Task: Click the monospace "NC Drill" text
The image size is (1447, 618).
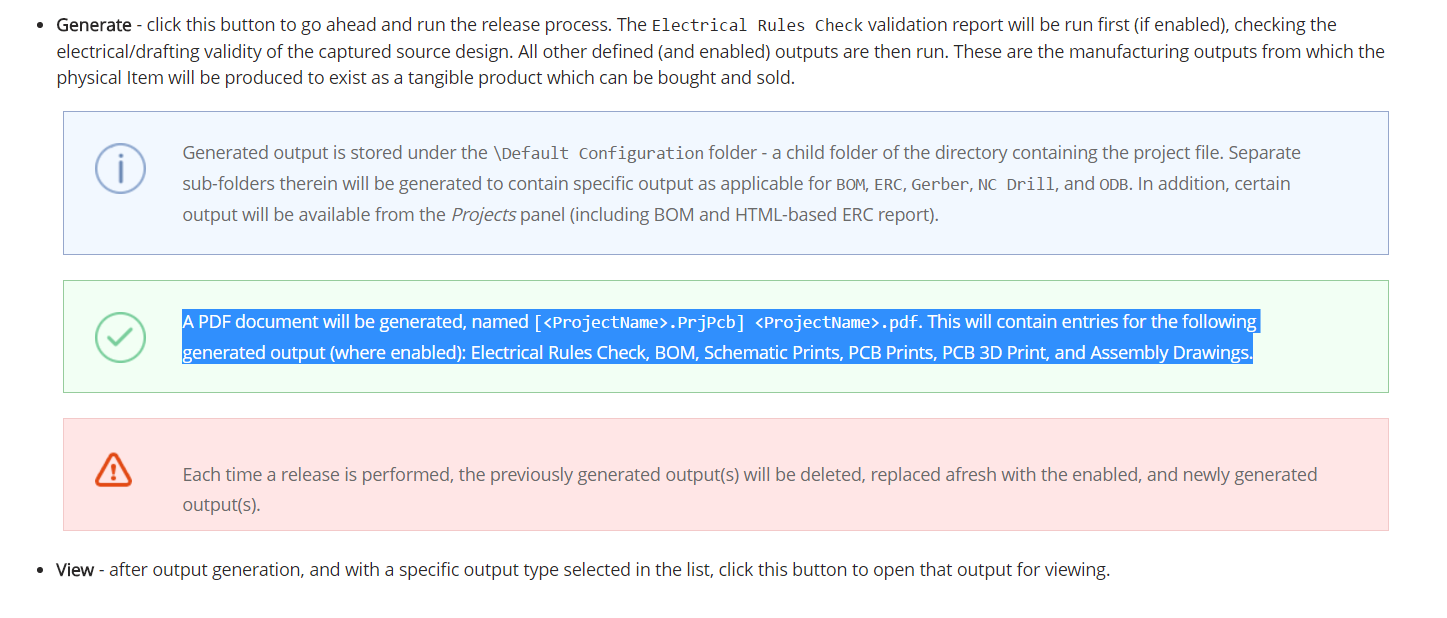Action: (1016, 184)
